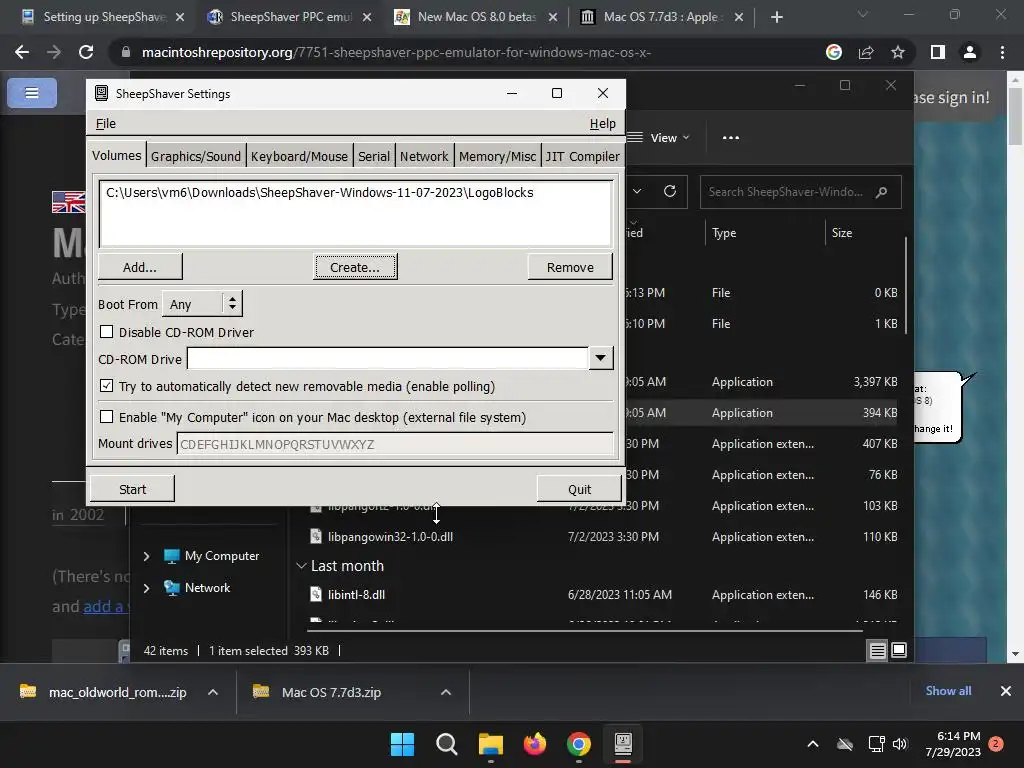Refresh the File Explorer folder
Viewport: 1024px width, 768px height.
[670, 191]
